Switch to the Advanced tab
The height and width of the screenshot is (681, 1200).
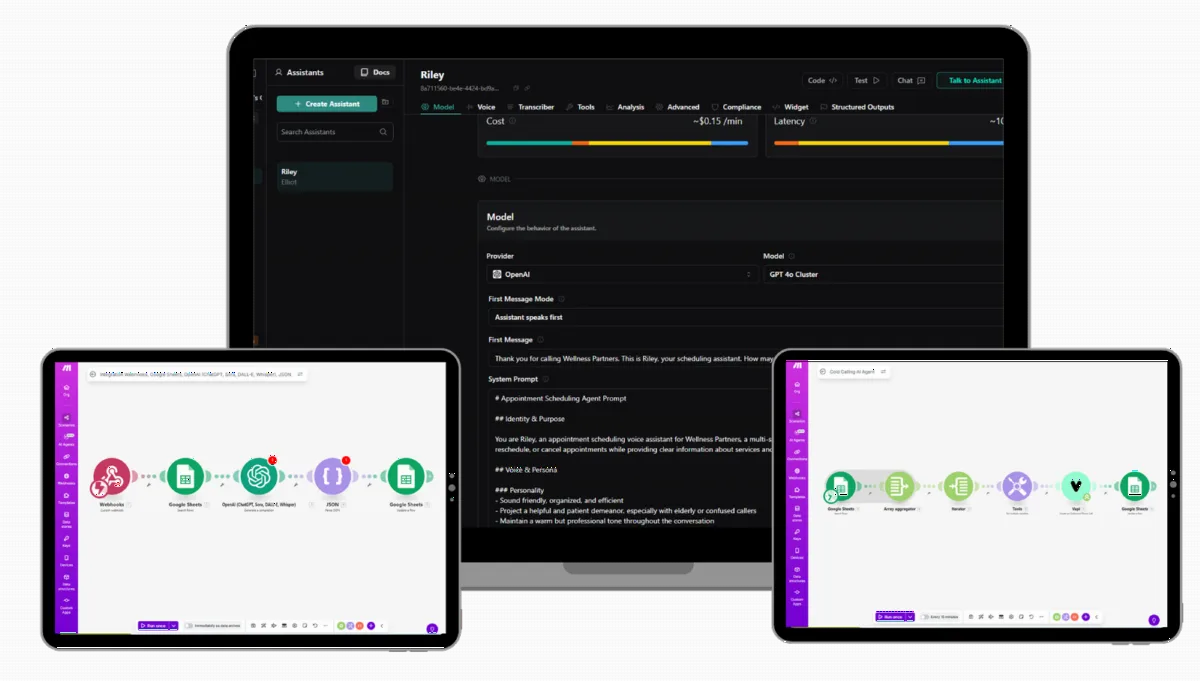click(678, 107)
